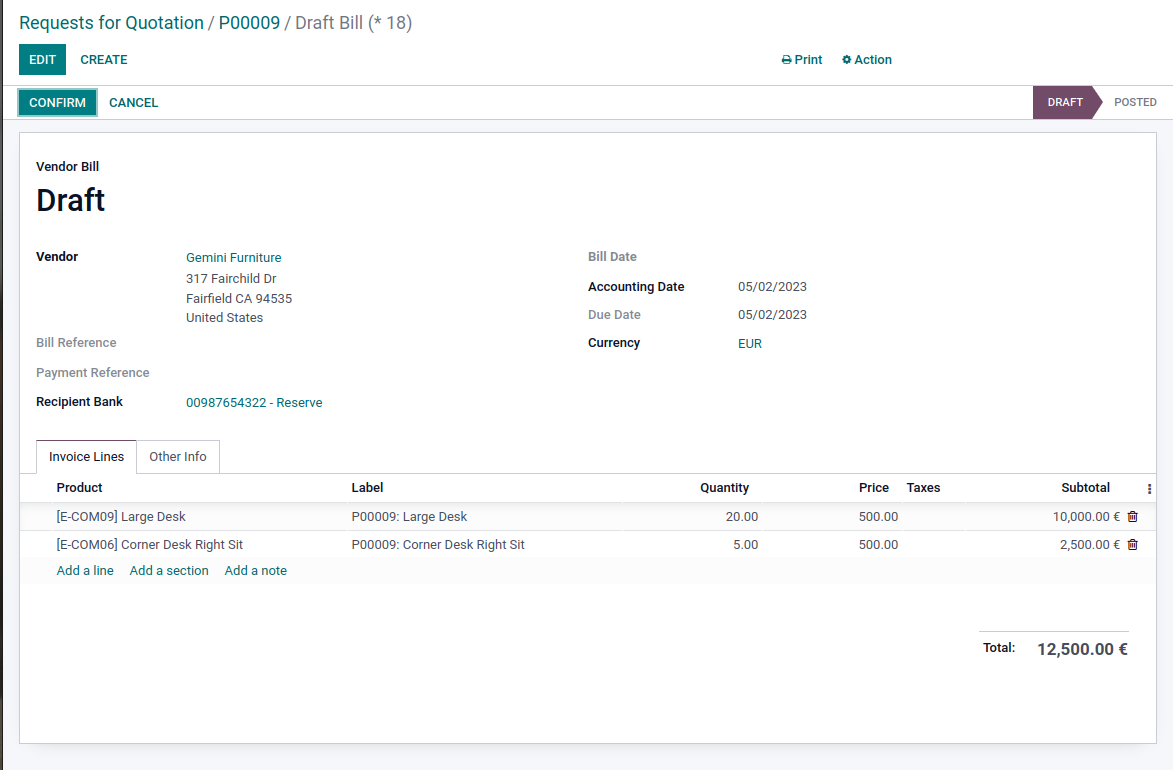Sort by the Quantity column header
1173x770 pixels.
point(724,488)
